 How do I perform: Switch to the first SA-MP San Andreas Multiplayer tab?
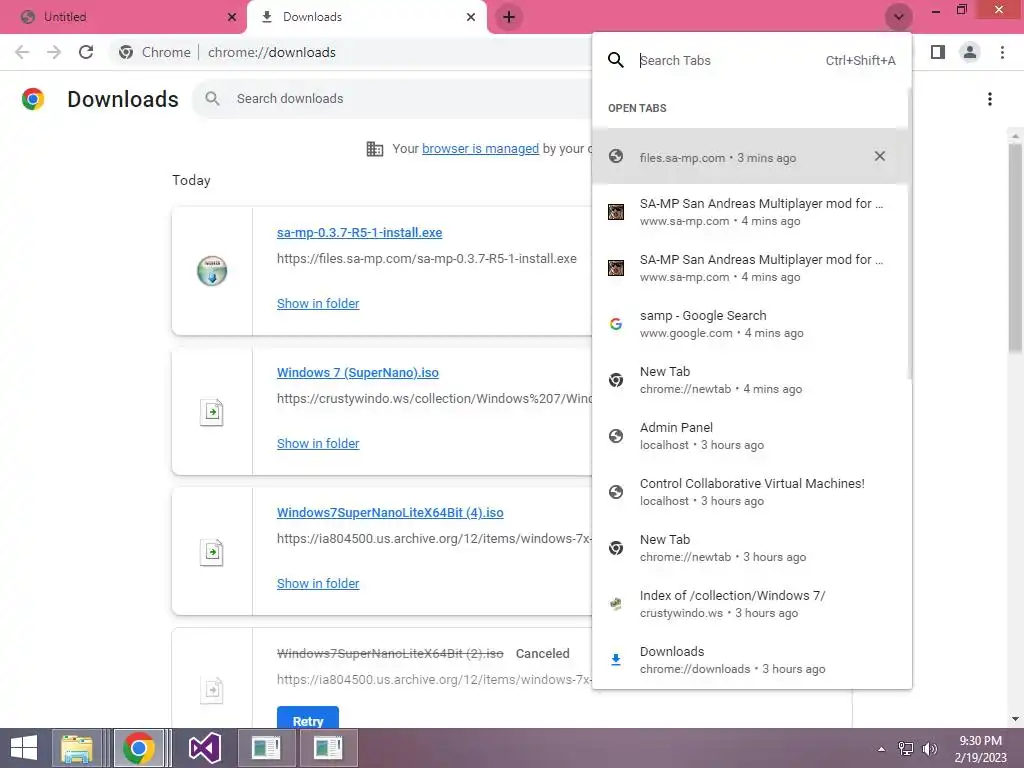pos(750,212)
